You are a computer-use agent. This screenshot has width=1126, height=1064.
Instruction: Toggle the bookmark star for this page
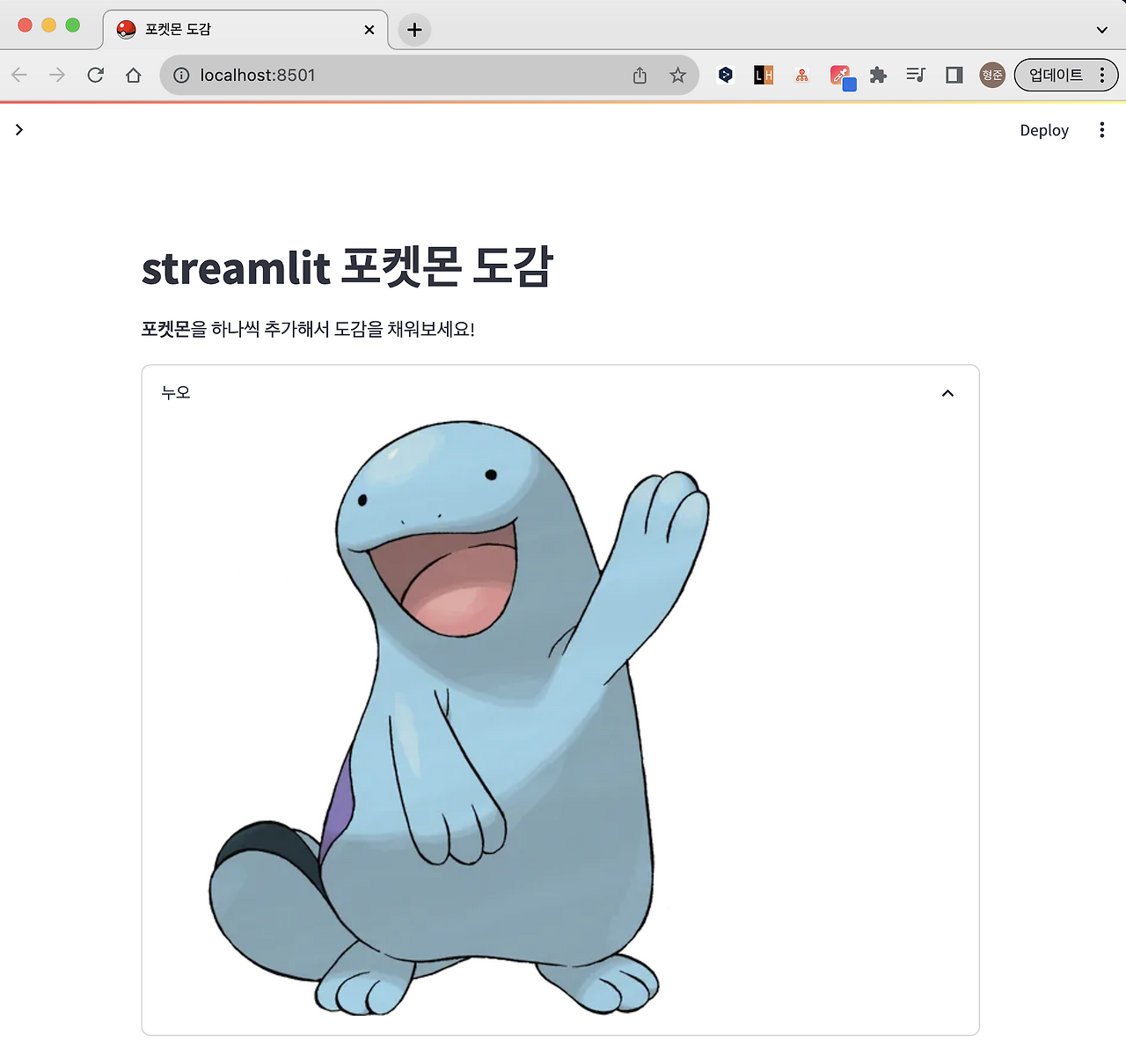point(677,75)
